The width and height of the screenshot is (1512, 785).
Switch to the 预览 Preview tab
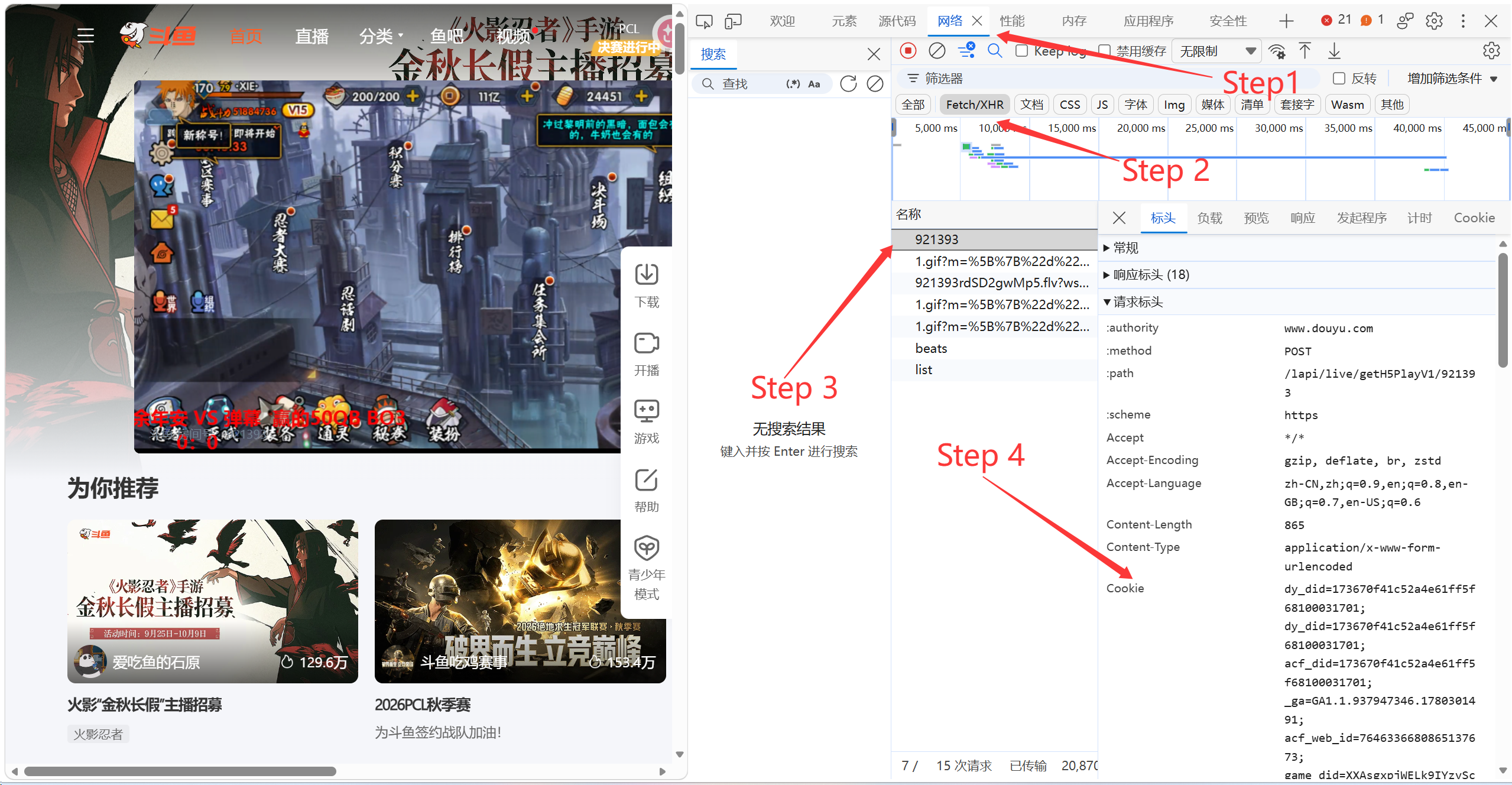pyautogui.click(x=1256, y=218)
